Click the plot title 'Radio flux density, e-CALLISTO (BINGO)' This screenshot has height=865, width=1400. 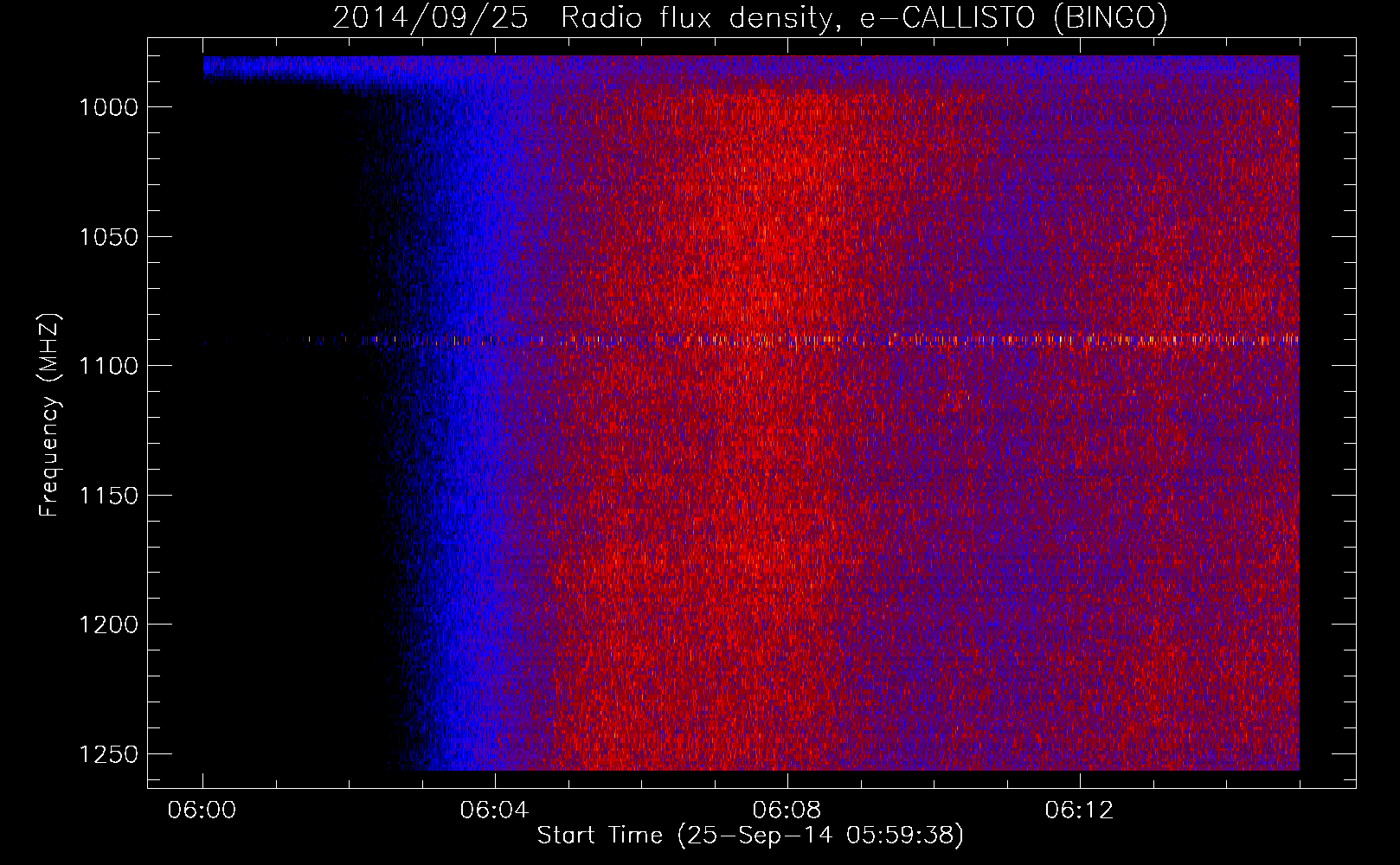[864, 18]
